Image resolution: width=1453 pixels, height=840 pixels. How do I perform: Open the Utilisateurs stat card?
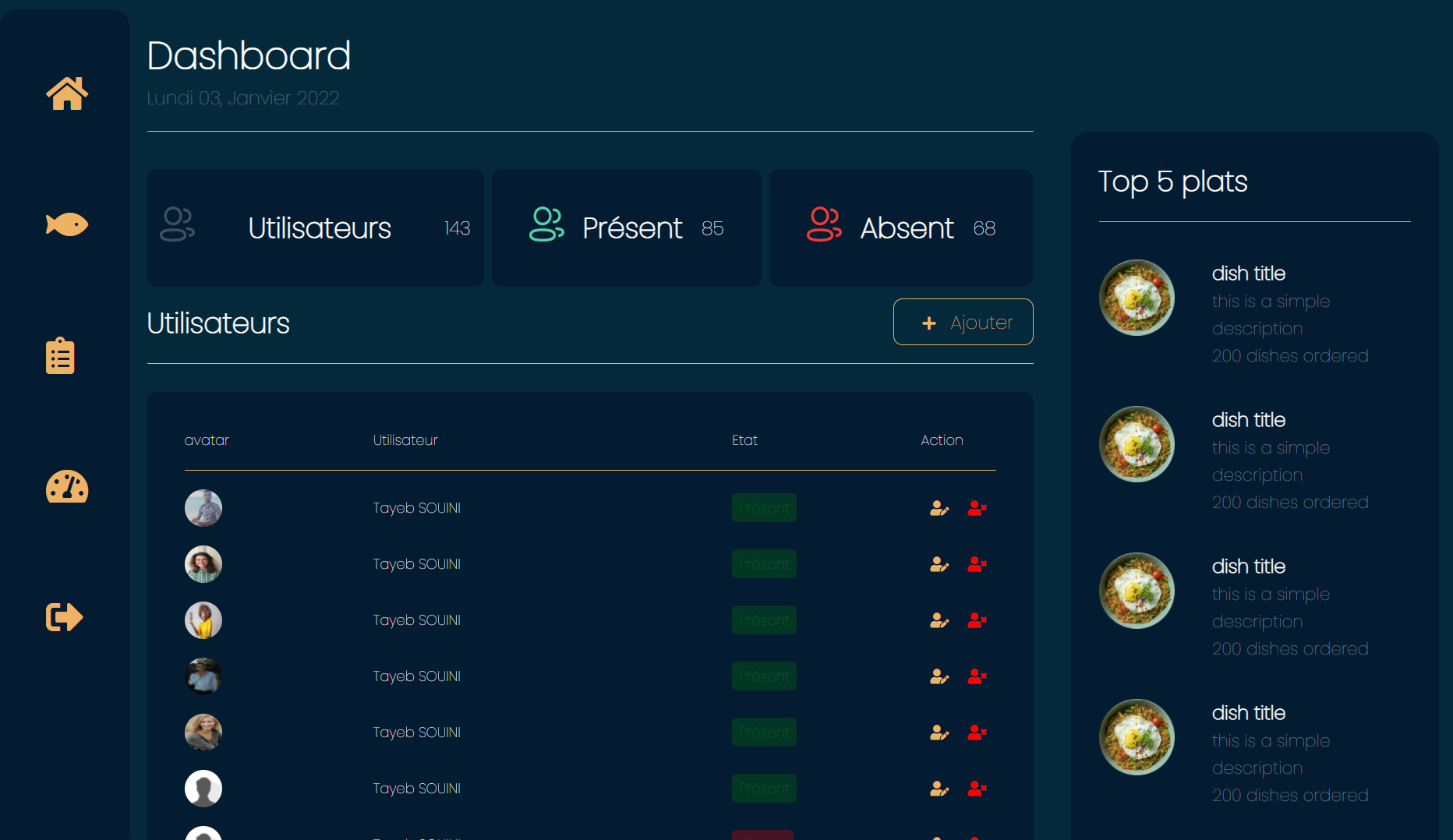(x=315, y=228)
